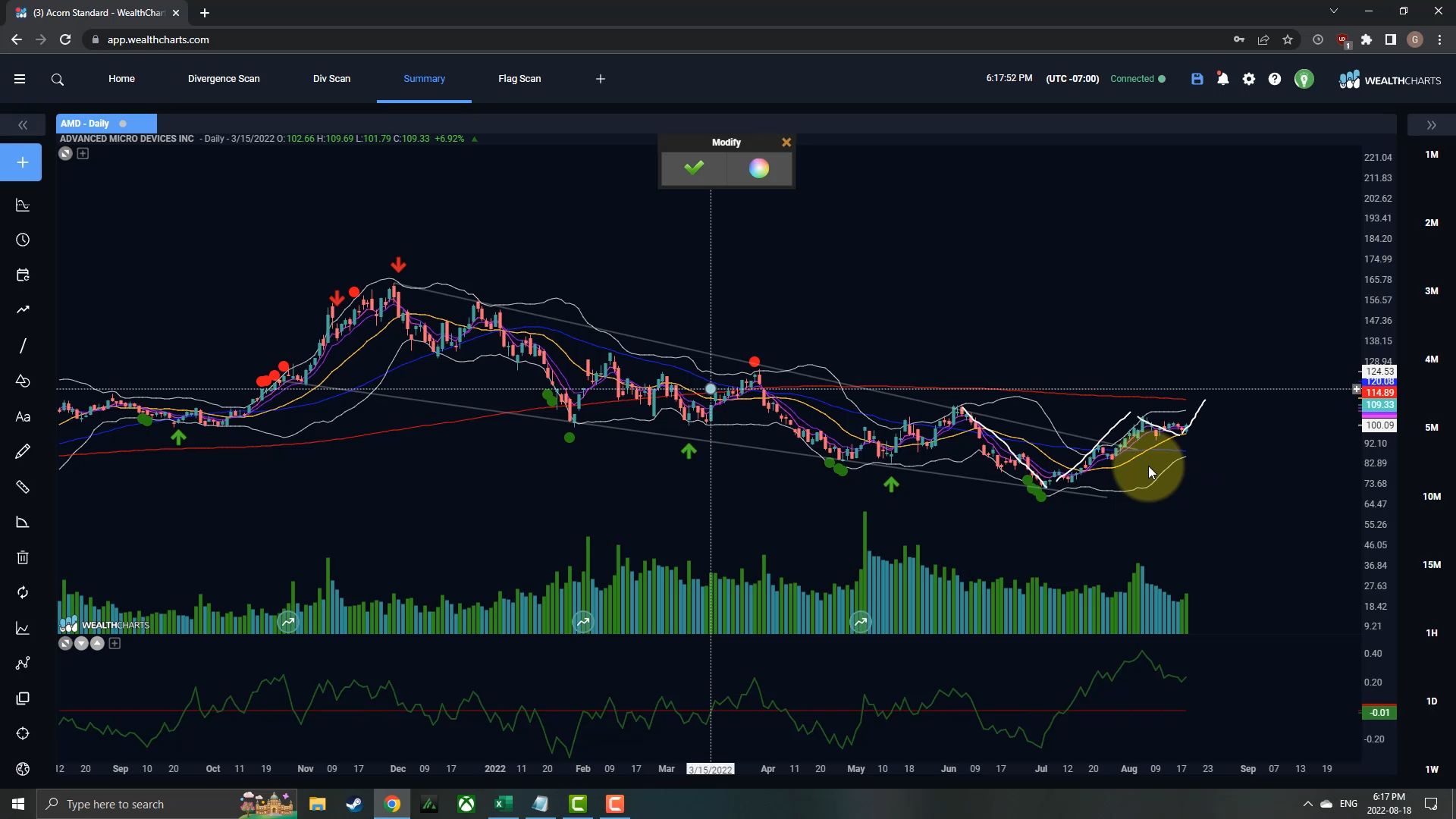This screenshot has width=1456, height=819.
Task: Open Chrome from the Windows taskbar
Action: [x=392, y=804]
